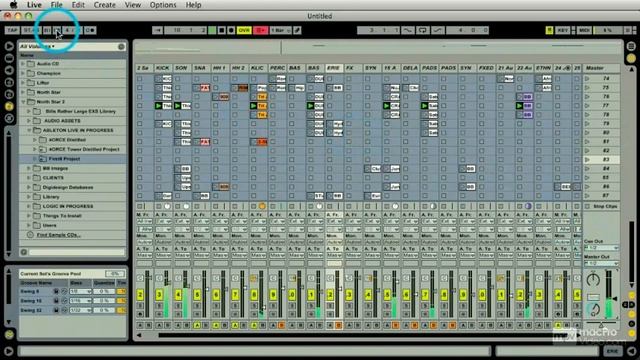This screenshot has height=360, width=640.
Task: Select the second File Browser sidebar icon
Action: point(9,94)
